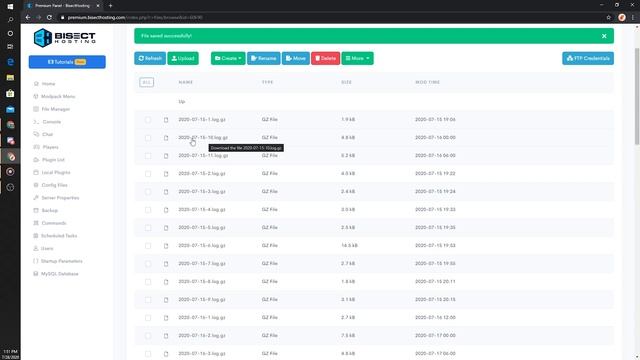Screen dimensions: 640x360
Task: Click the Rename button
Action: coord(264,58)
